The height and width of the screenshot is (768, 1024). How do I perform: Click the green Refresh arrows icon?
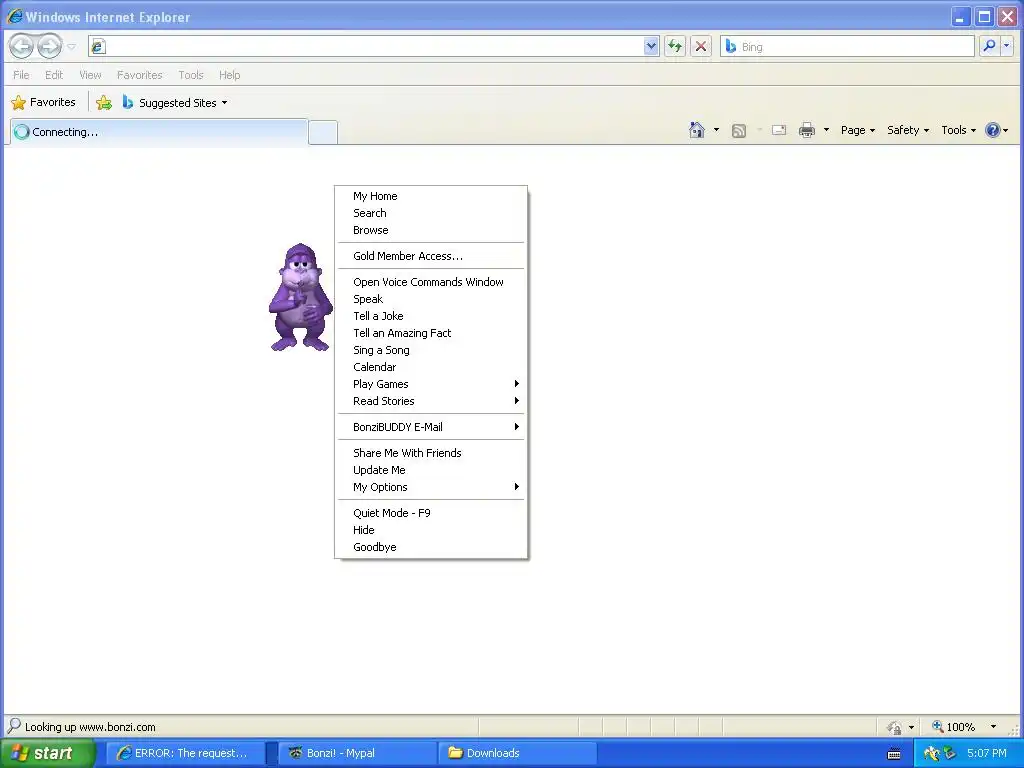[675, 46]
